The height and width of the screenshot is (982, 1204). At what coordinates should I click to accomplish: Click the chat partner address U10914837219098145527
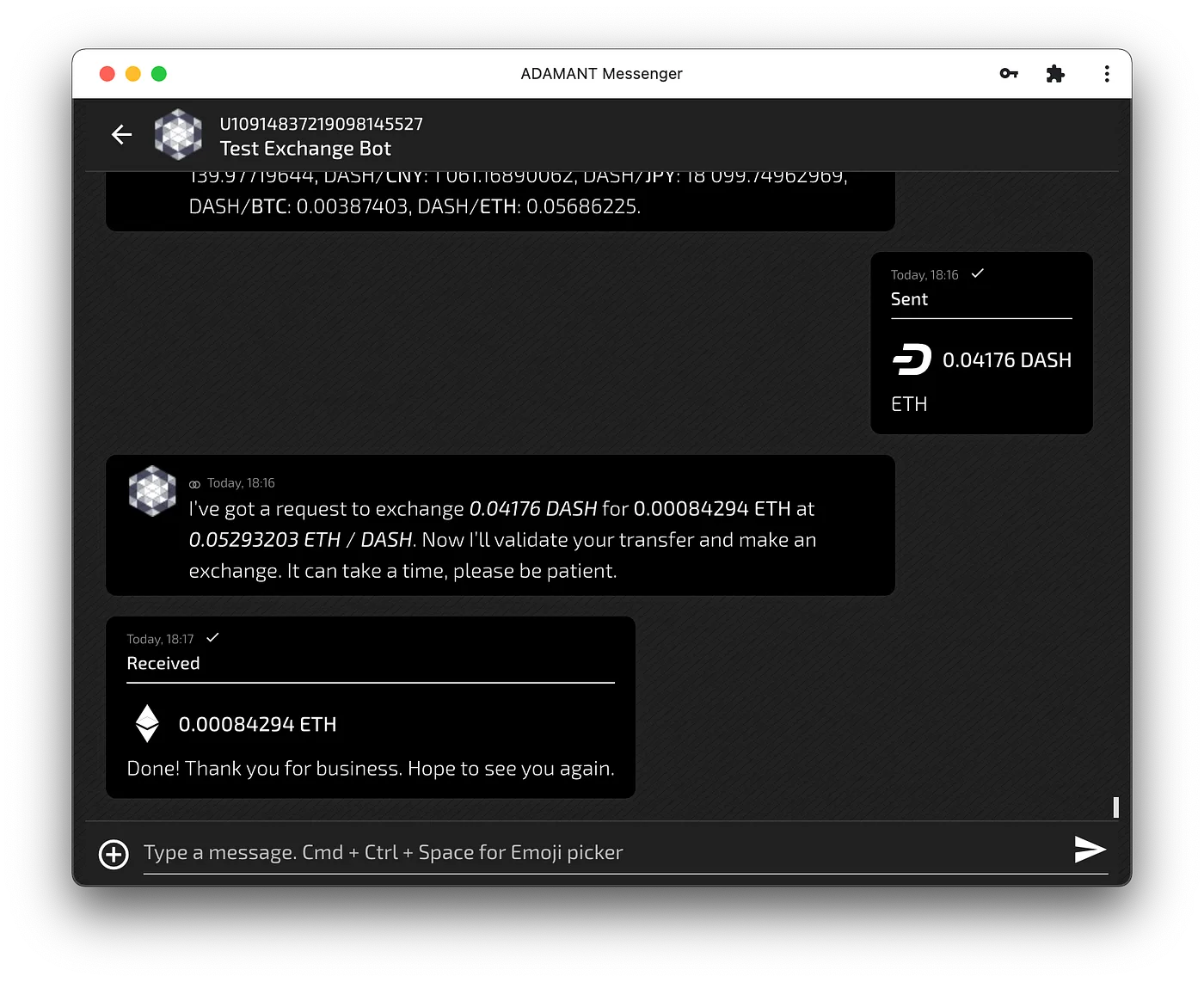click(322, 124)
